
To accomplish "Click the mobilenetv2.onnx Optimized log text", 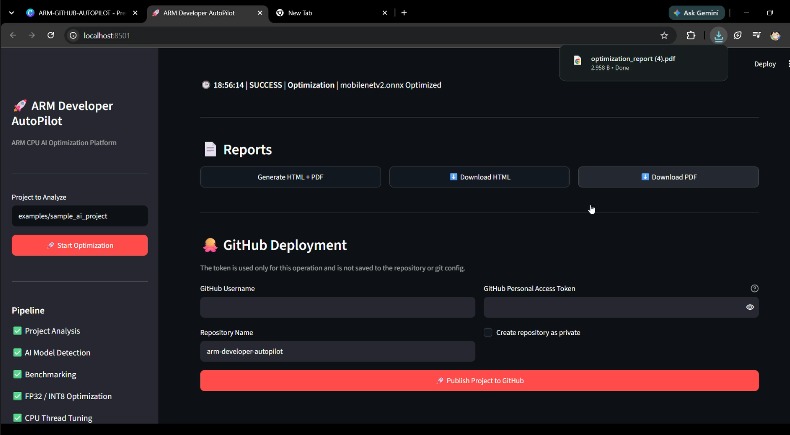I will pyautogui.click(x=391, y=85).
